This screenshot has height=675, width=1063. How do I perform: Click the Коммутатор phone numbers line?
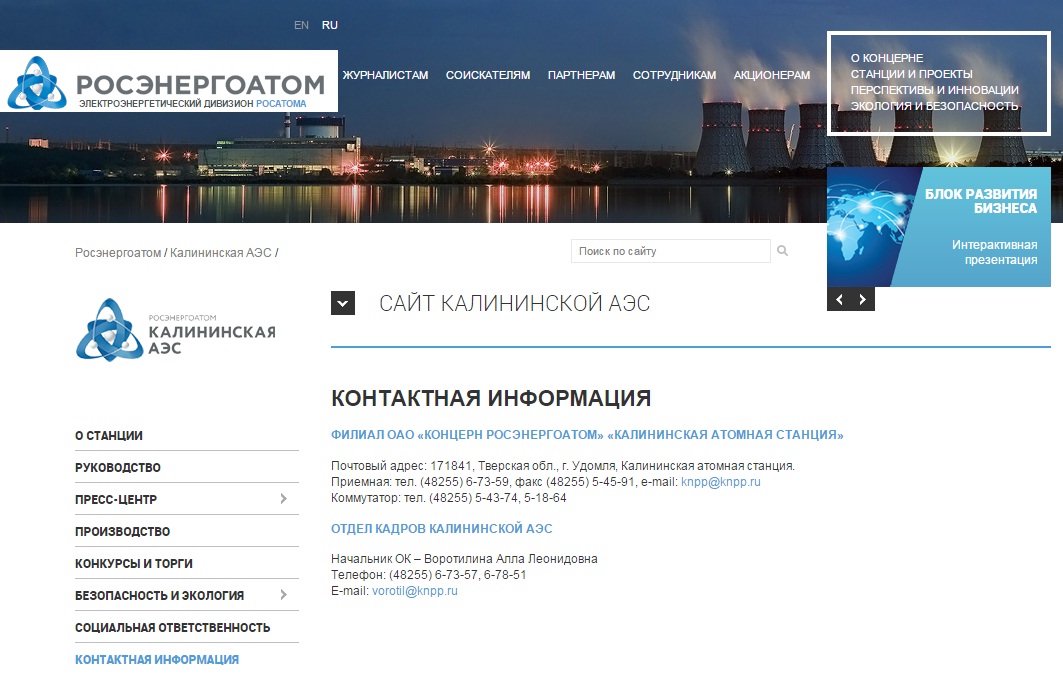click(449, 498)
